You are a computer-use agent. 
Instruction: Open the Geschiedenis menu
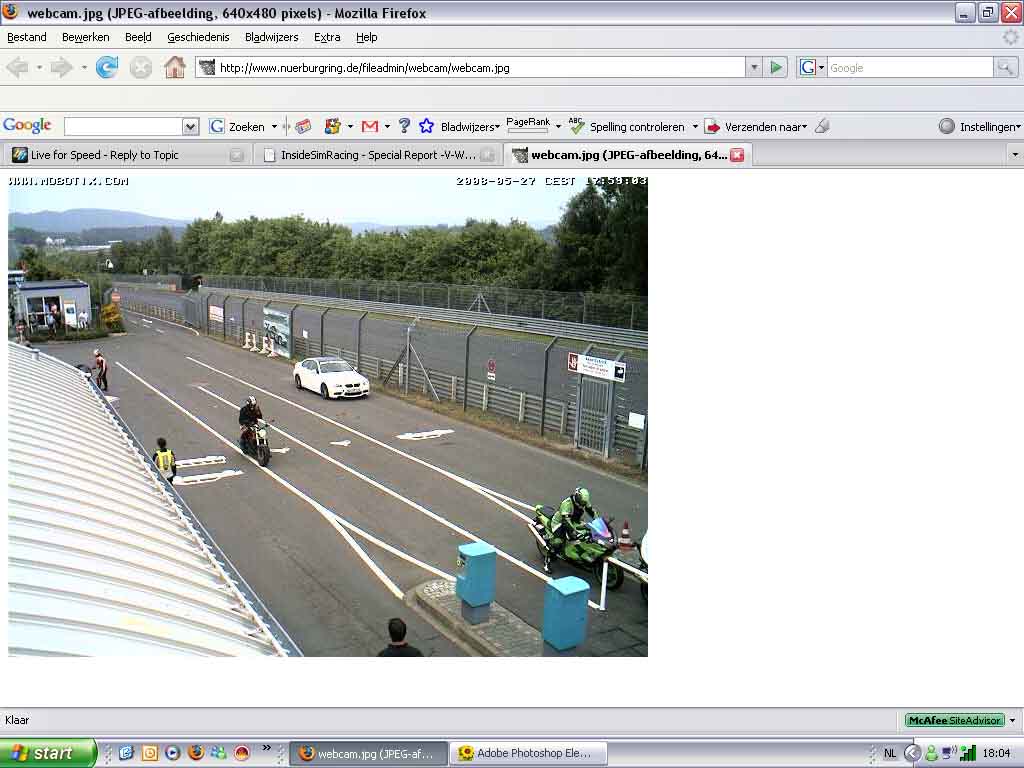(199, 37)
